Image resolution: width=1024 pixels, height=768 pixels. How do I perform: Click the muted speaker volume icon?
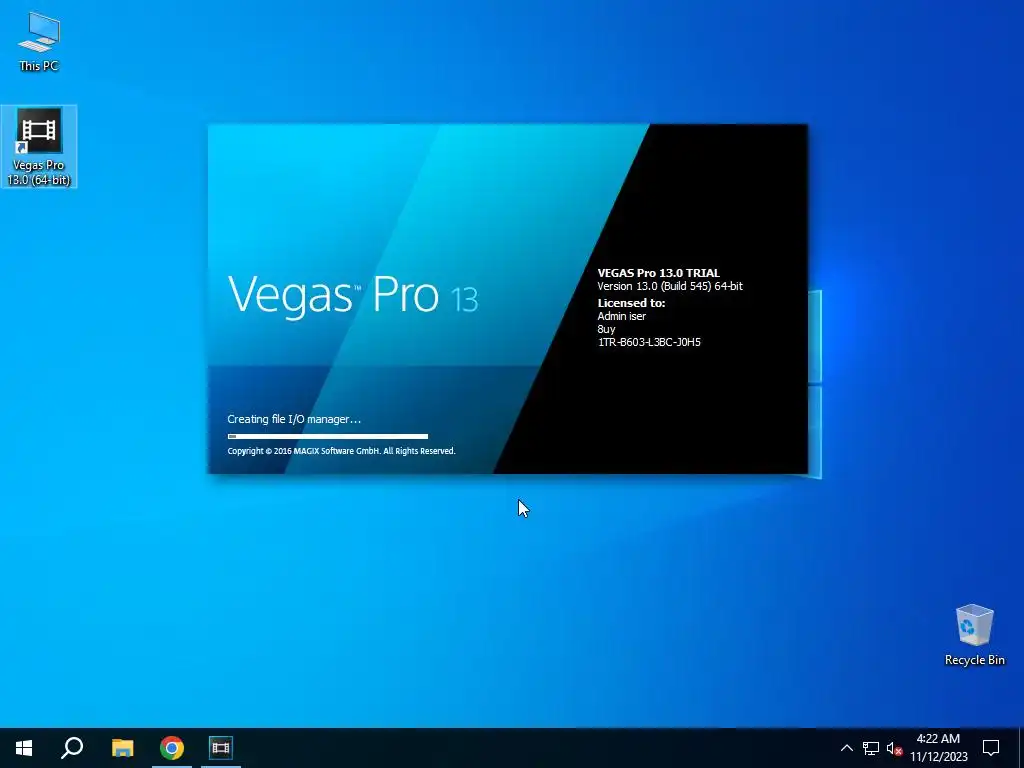pos(895,748)
